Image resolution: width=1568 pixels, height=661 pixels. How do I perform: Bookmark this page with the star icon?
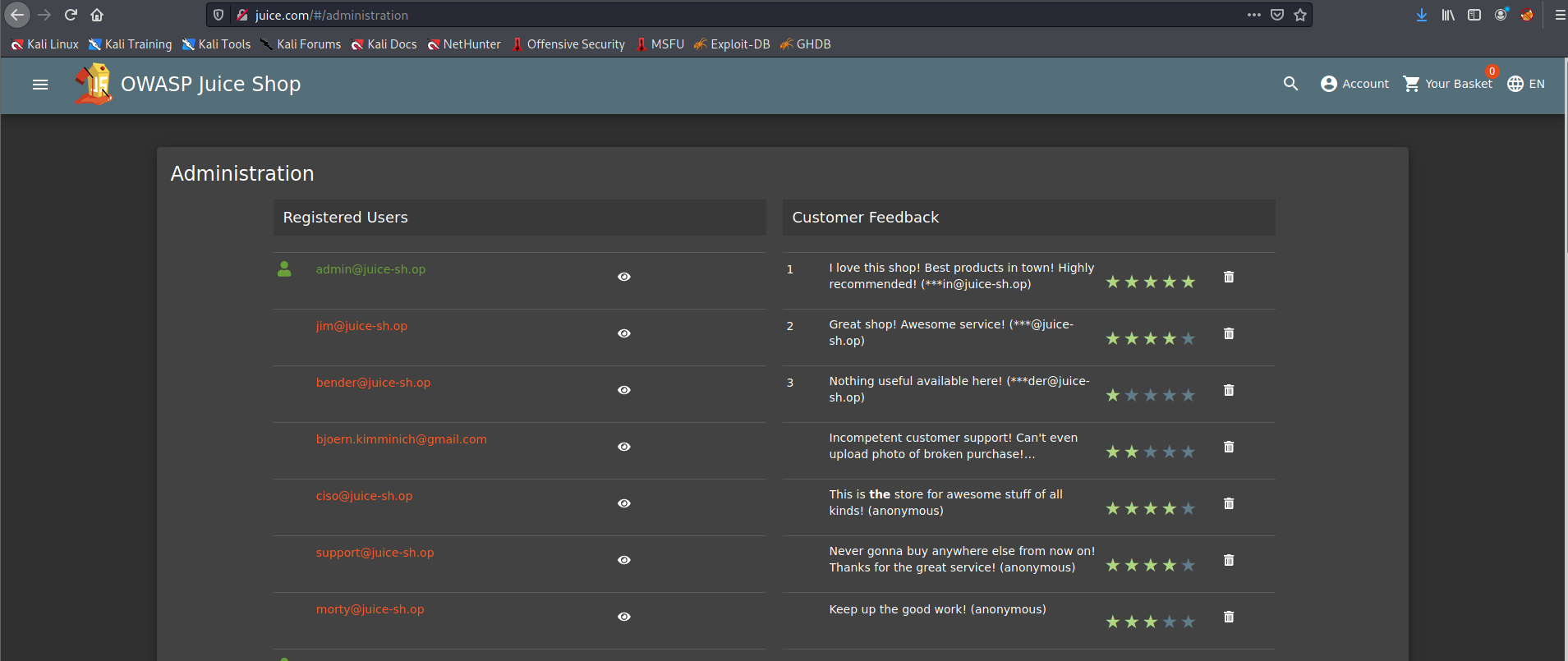tap(1300, 15)
